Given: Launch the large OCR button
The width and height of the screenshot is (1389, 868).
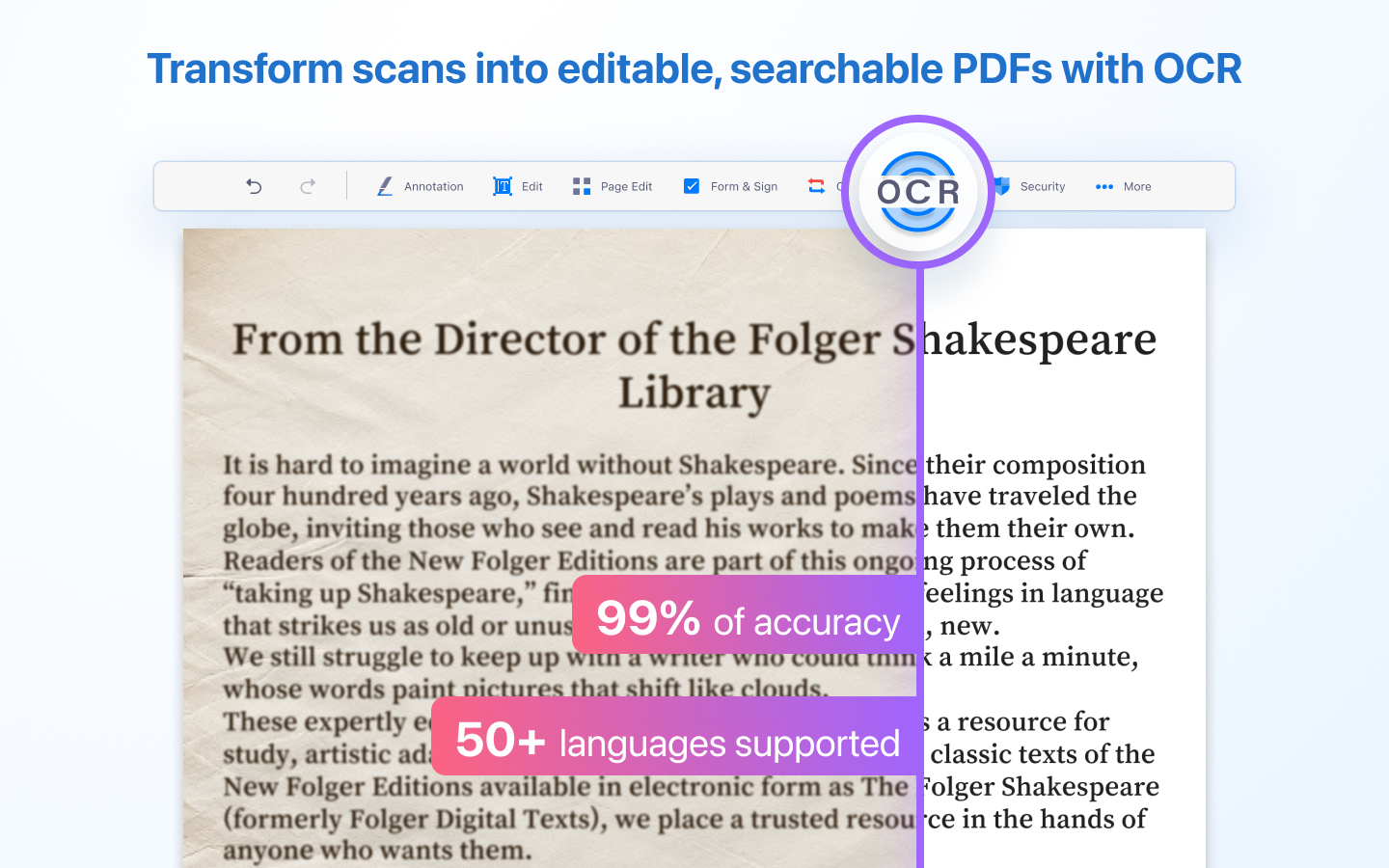Looking at the screenshot, I should [918, 192].
